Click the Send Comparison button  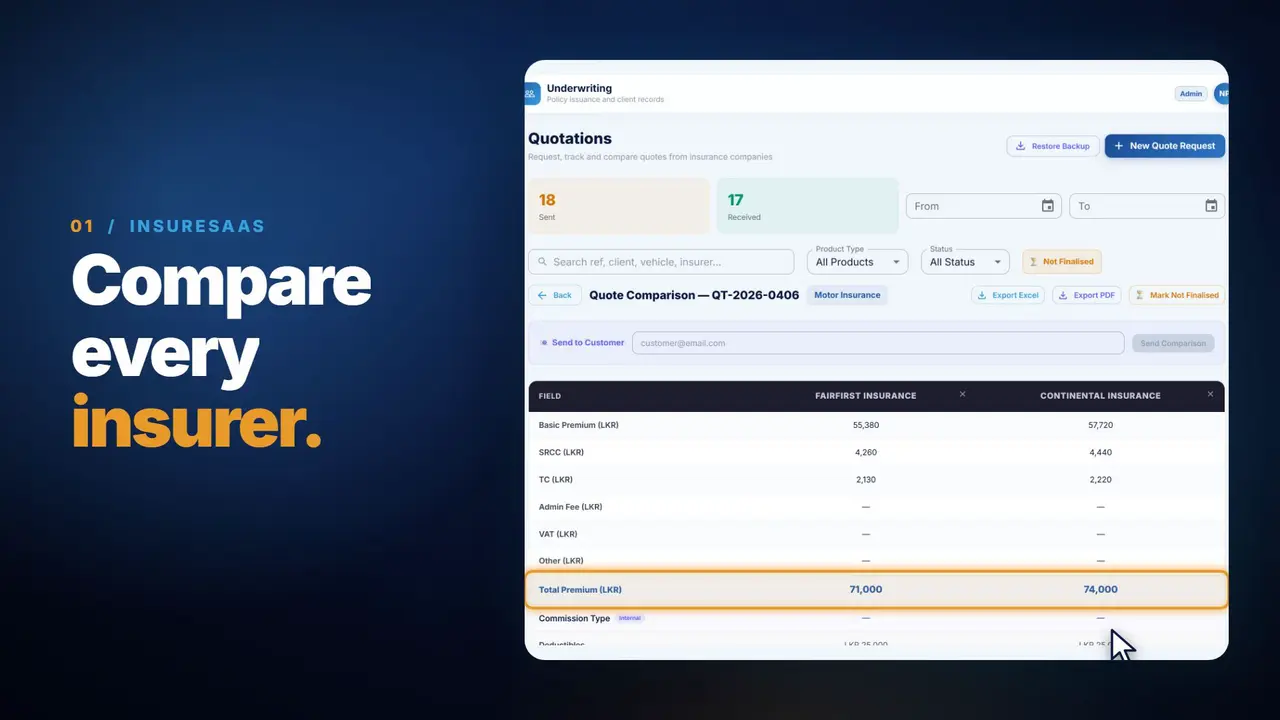[x=1173, y=343]
